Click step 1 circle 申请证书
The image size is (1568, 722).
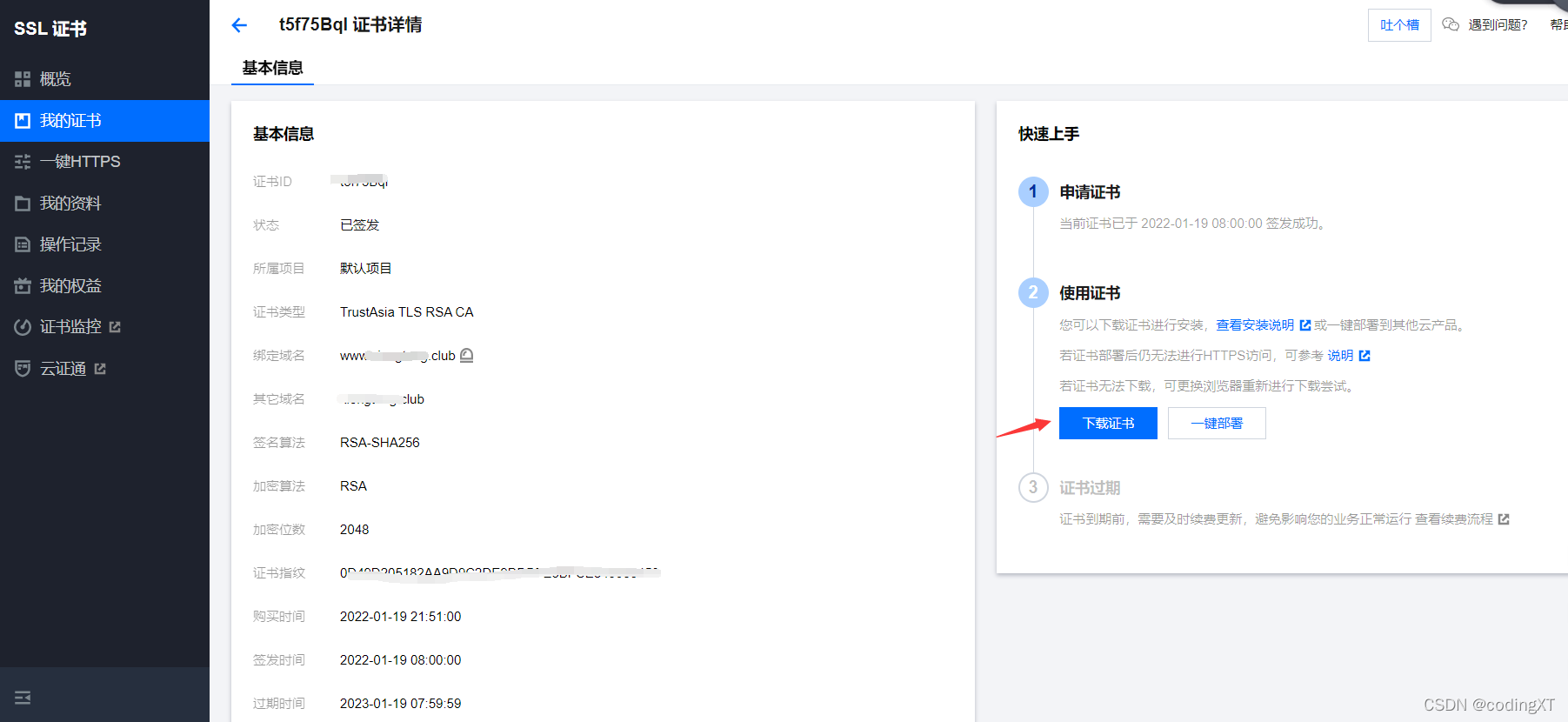pos(1033,191)
